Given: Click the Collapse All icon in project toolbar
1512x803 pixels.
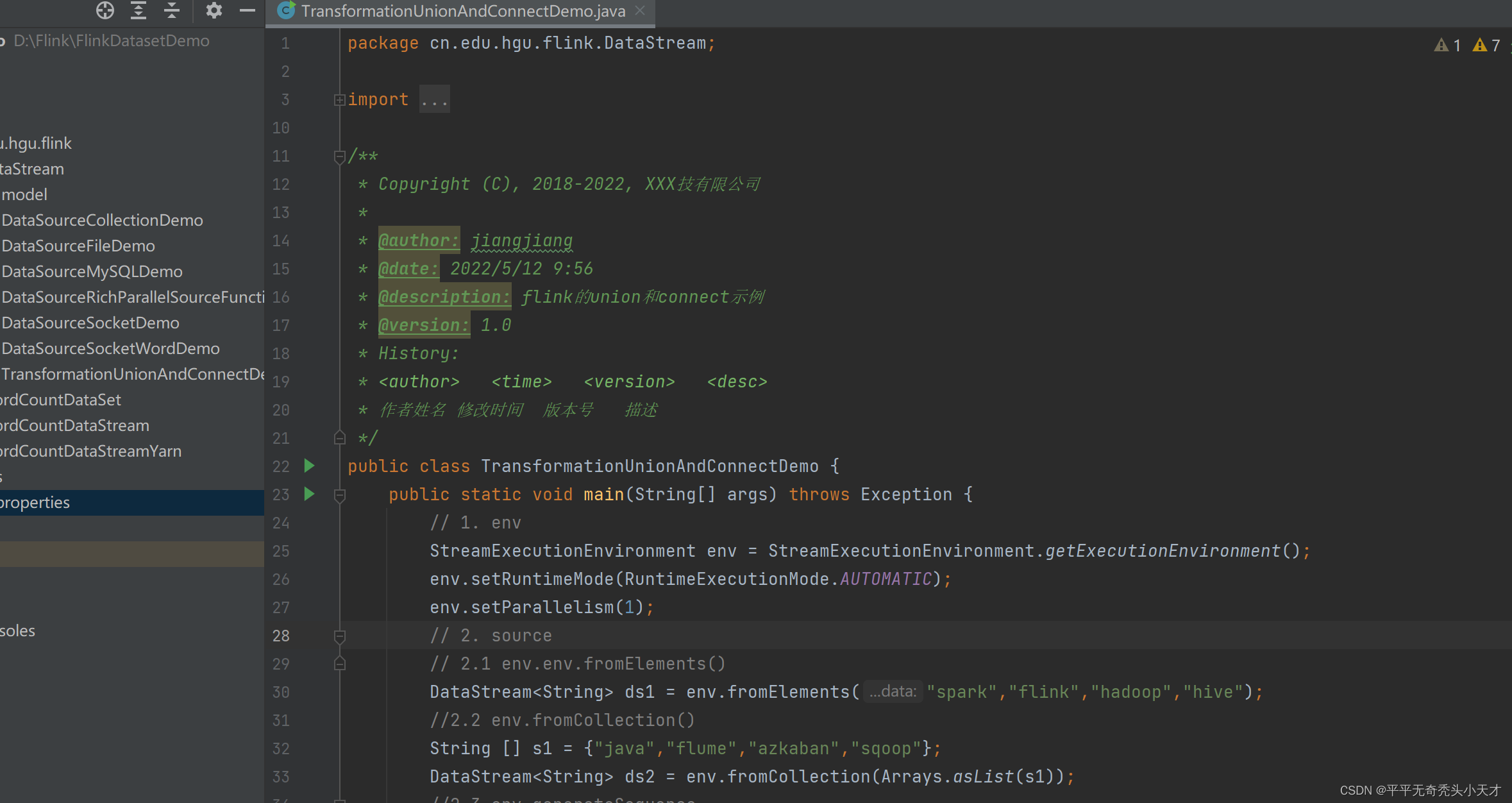Looking at the screenshot, I should pyautogui.click(x=171, y=10).
